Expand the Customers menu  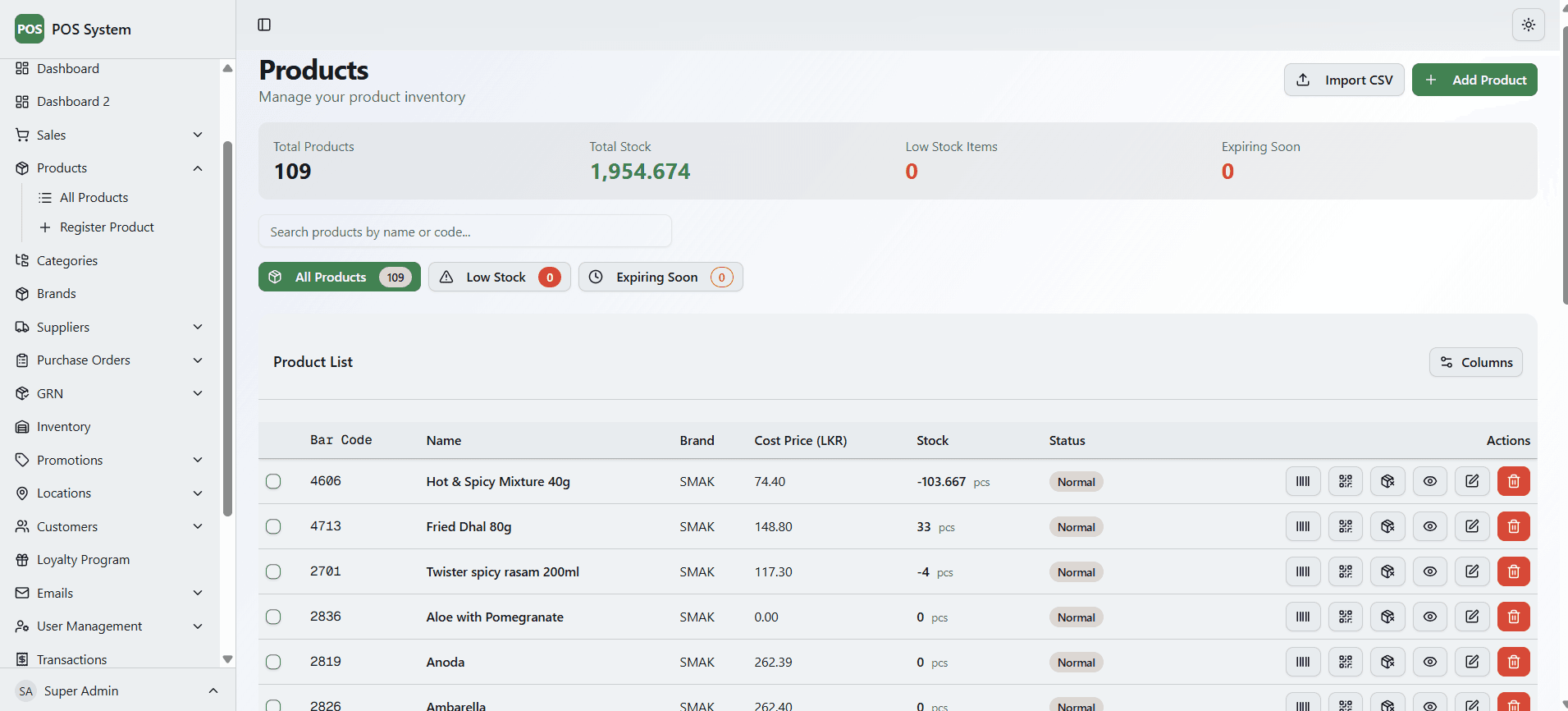coord(109,526)
